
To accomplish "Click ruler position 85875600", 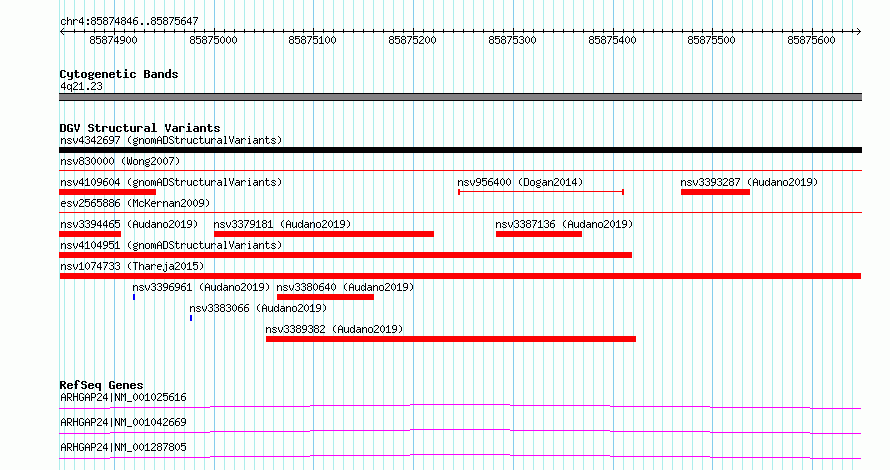I will [812, 40].
